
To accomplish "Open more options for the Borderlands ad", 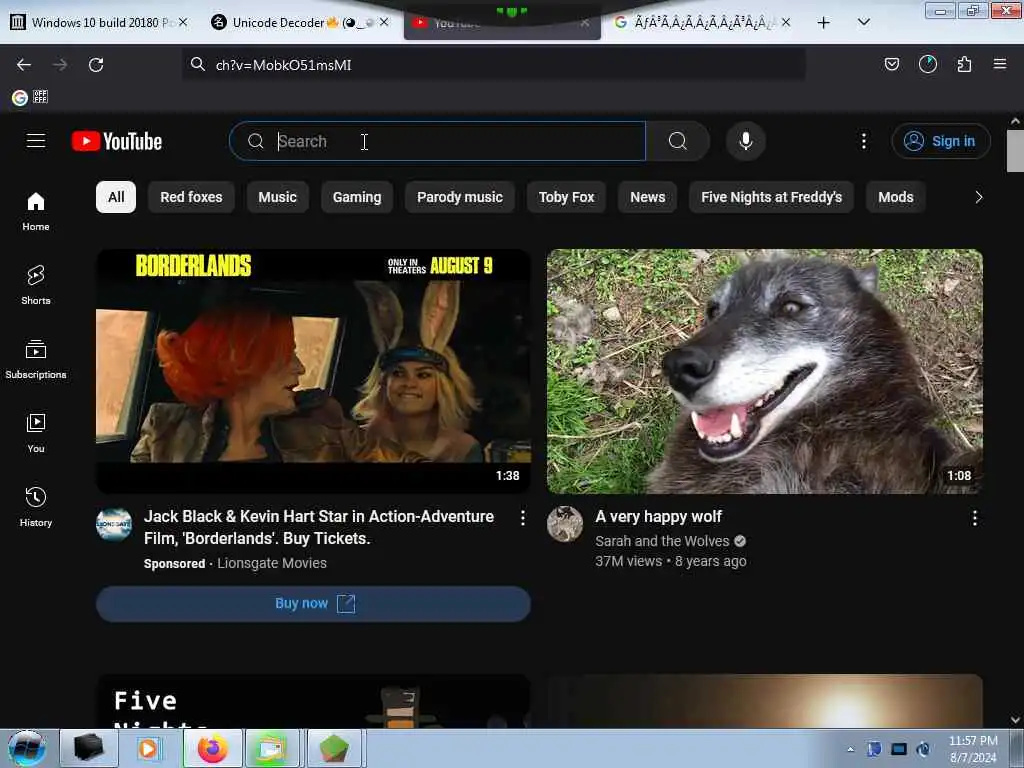I will click(x=522, y=518).
